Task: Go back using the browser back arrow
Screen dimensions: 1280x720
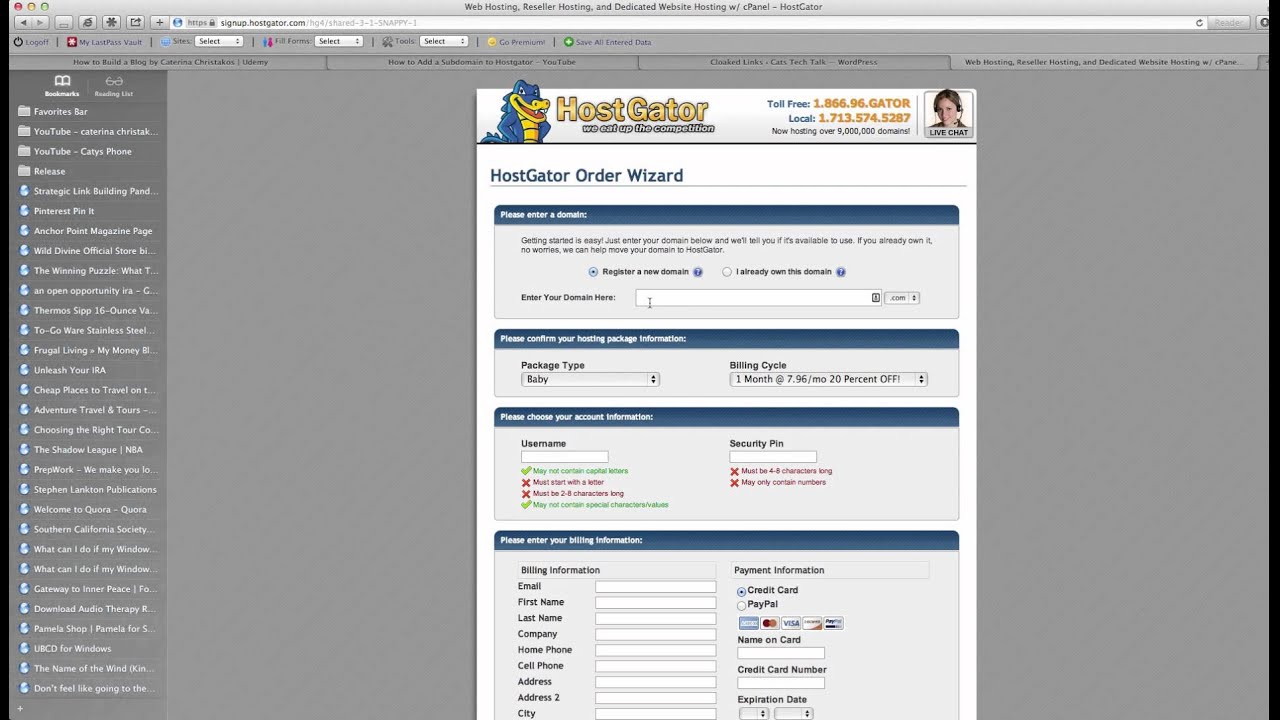Action: (23, 22)
